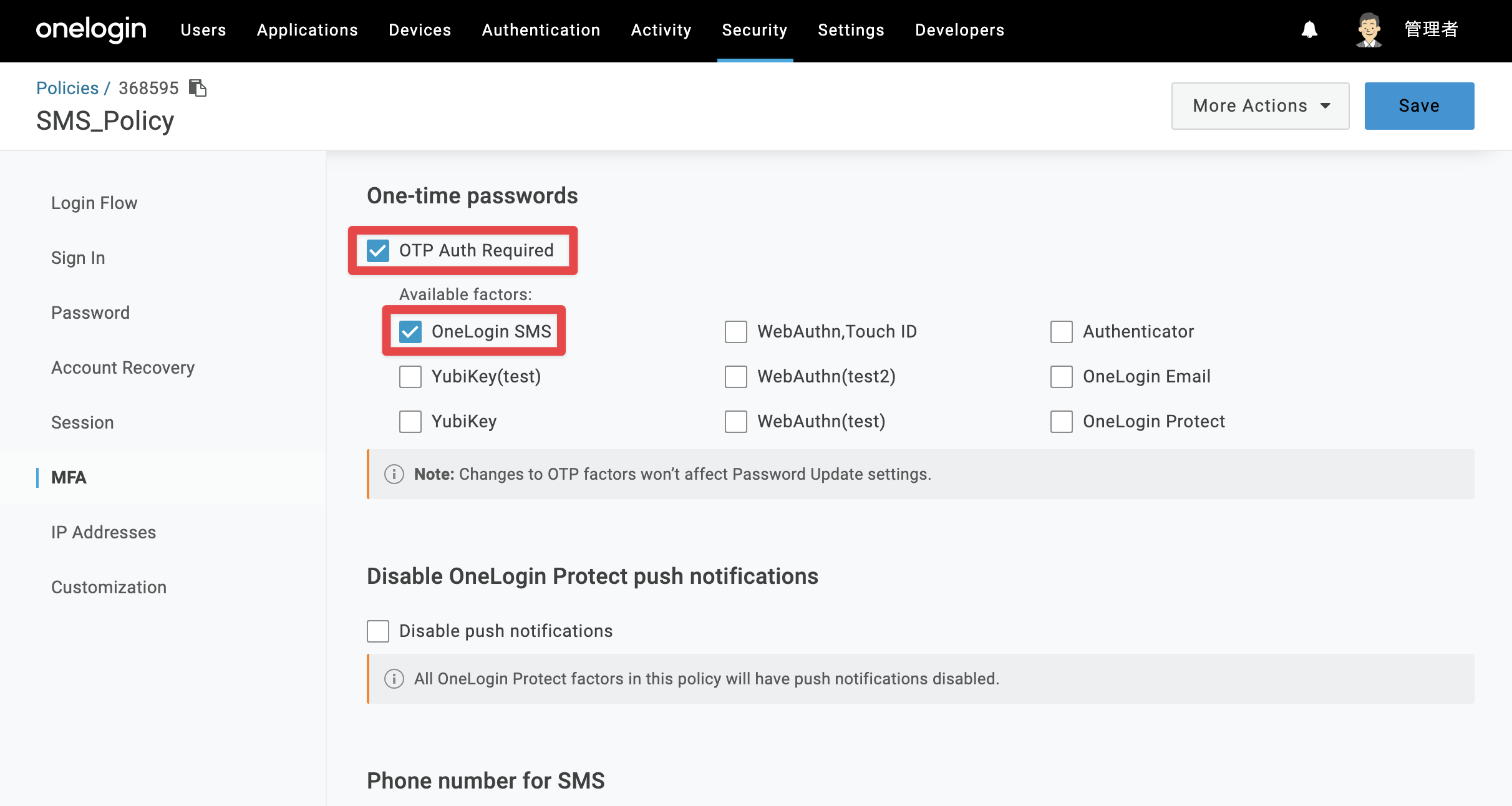Viewport: 1512px width, 806px height.
Task: Enable the Authenticator factor
Action: 1062,331
